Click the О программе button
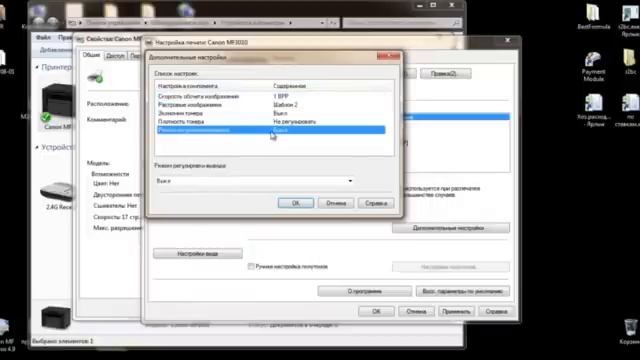Viewport: 640px width, 360px height. [364, 291]
